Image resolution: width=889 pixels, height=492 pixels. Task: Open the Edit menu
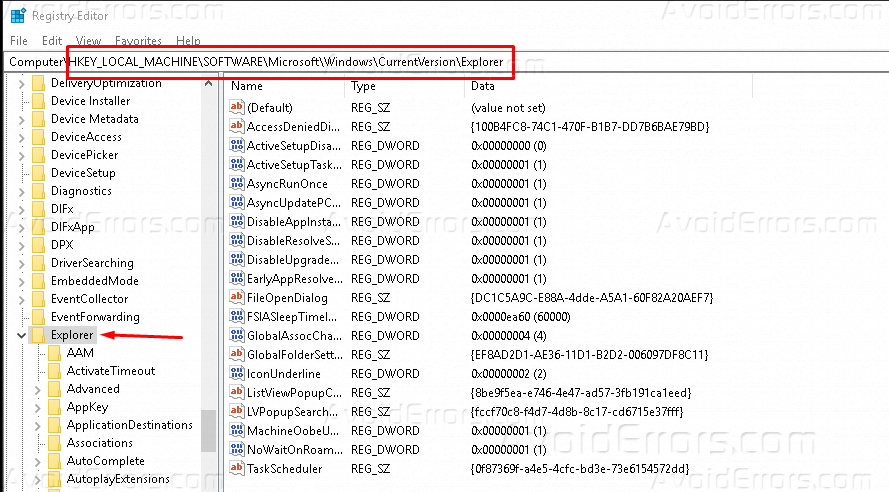[52, 41]
